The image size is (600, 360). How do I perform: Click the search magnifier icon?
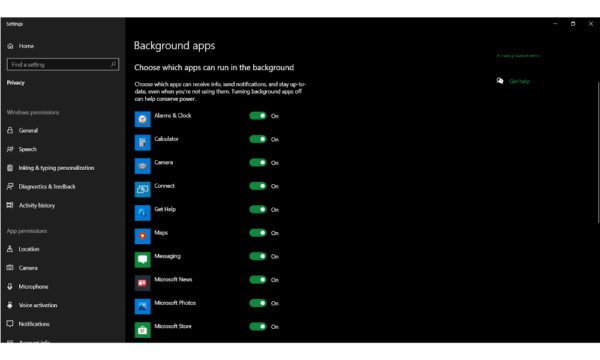pos(113,64)
